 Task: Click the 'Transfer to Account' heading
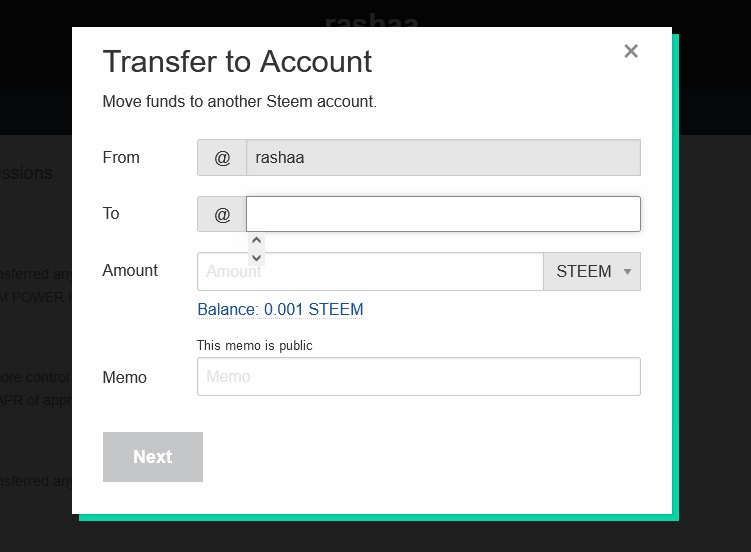point(237,62)
